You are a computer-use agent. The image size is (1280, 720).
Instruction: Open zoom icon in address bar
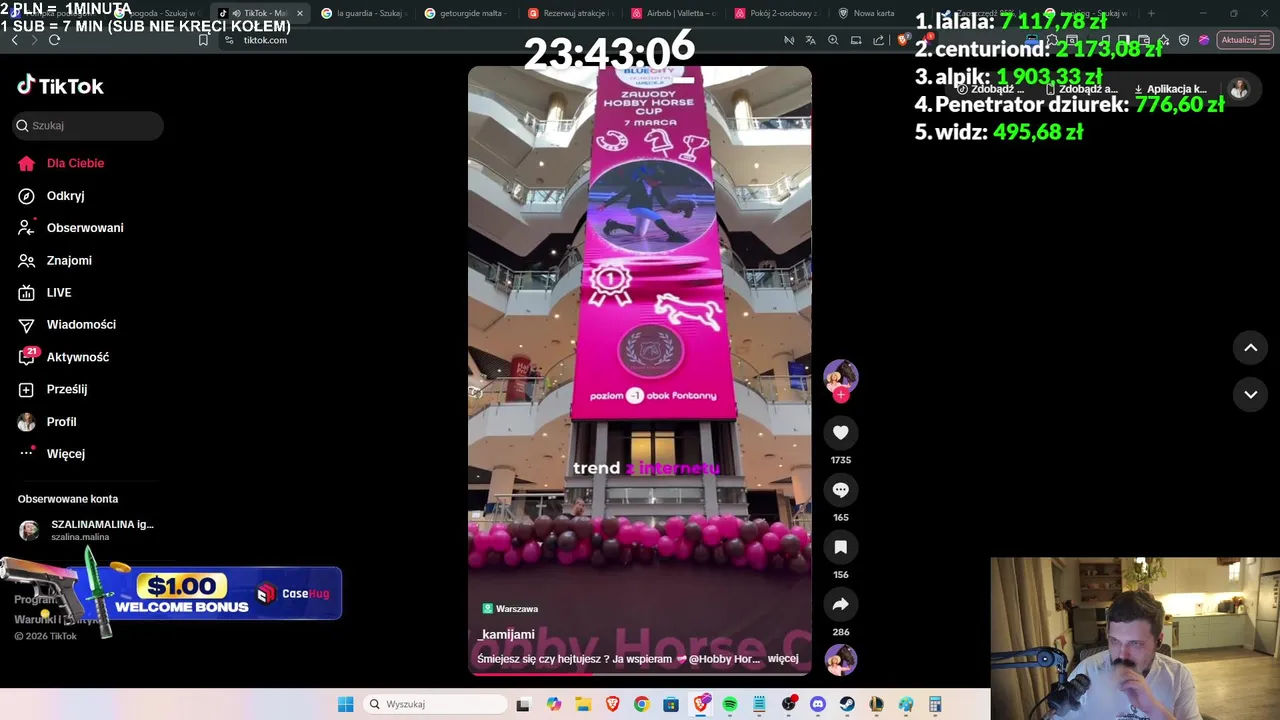coord(833,40)
